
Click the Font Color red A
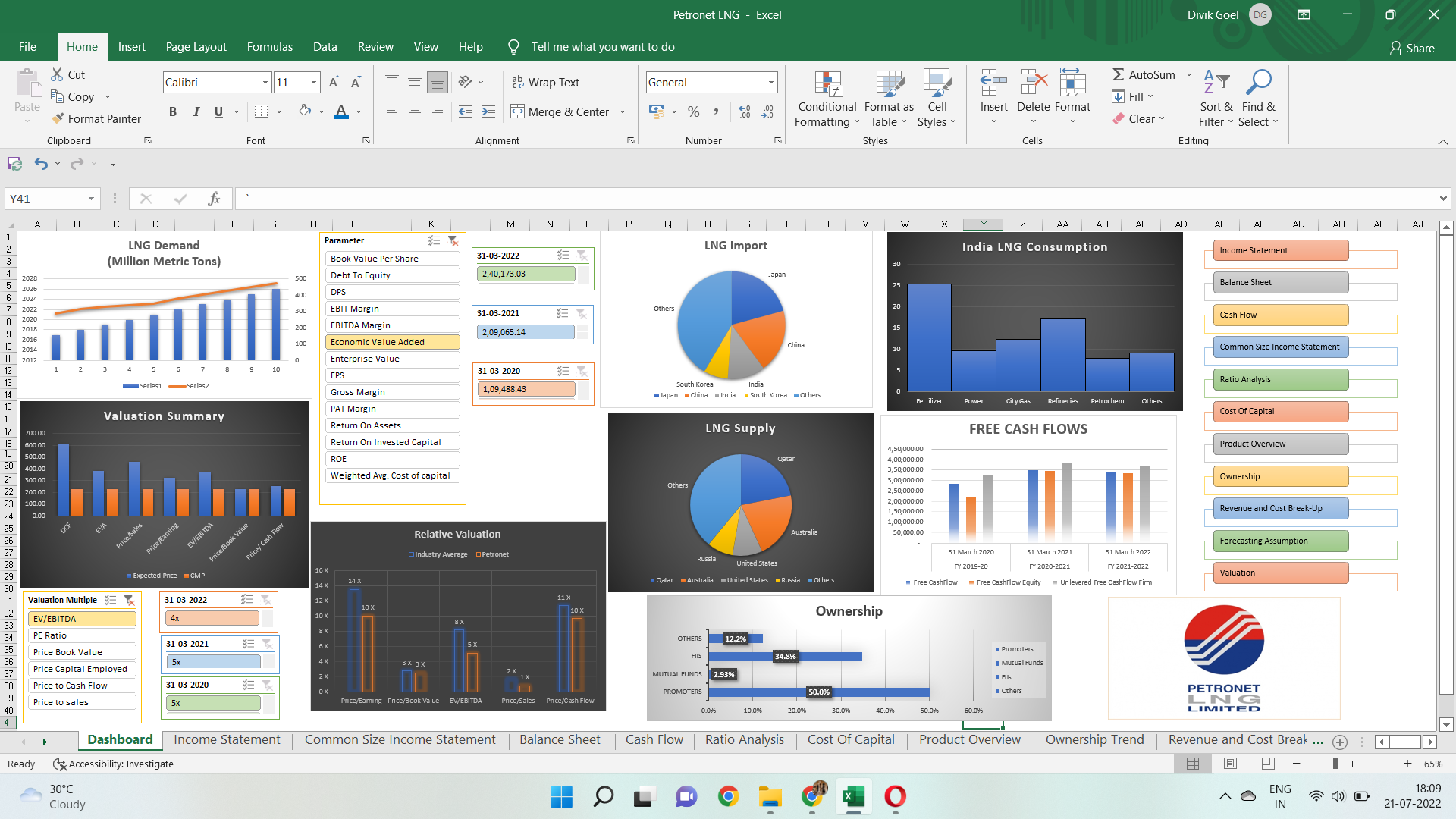tap(341, 111)
